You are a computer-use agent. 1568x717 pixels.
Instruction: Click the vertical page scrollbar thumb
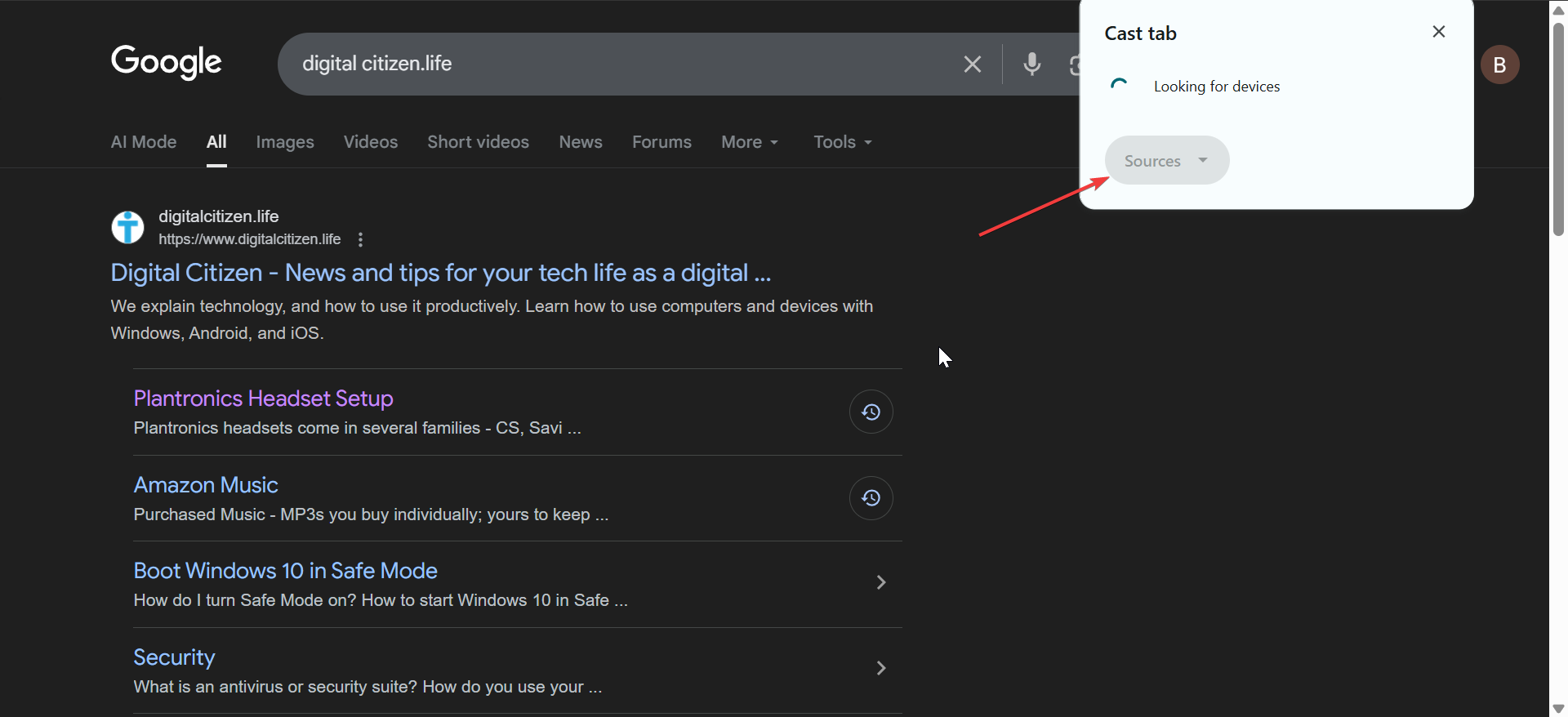1558,131
